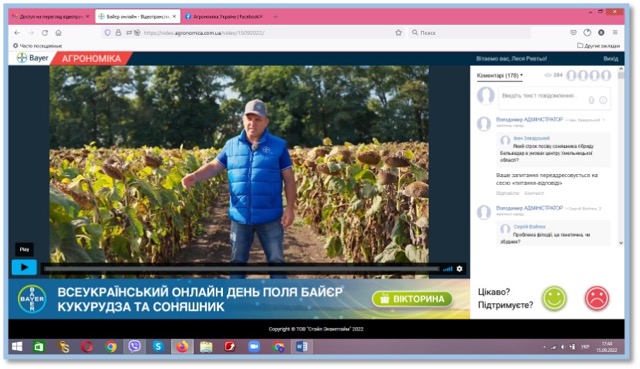Bookmark page with the star icon
This screenshot has width=640, height=369.
pyautogui.click(x=398, y=33)
